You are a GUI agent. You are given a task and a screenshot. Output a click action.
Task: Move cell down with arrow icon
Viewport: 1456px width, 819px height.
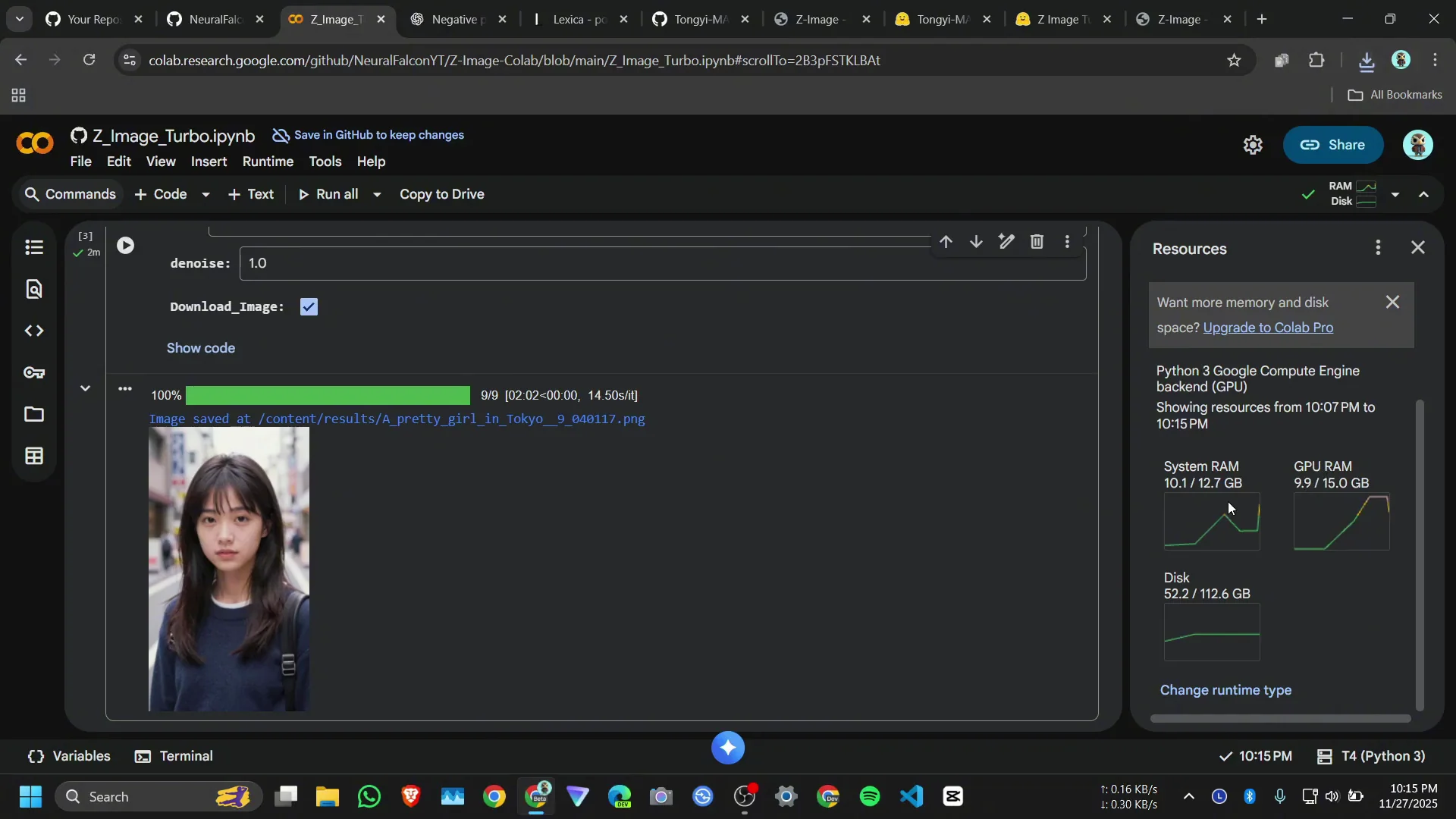coord(976,242)
